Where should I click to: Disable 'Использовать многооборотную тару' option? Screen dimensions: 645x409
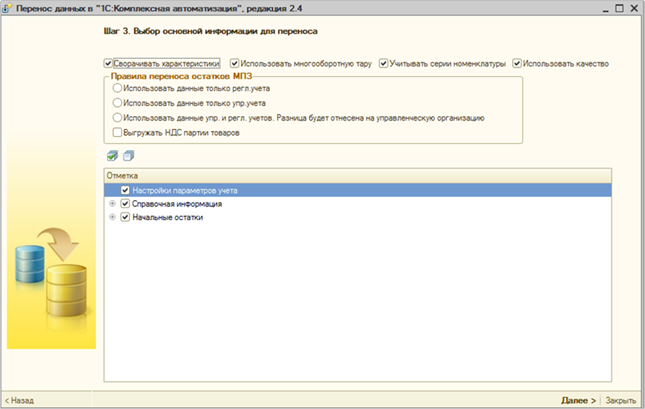[x=235, y=64]
